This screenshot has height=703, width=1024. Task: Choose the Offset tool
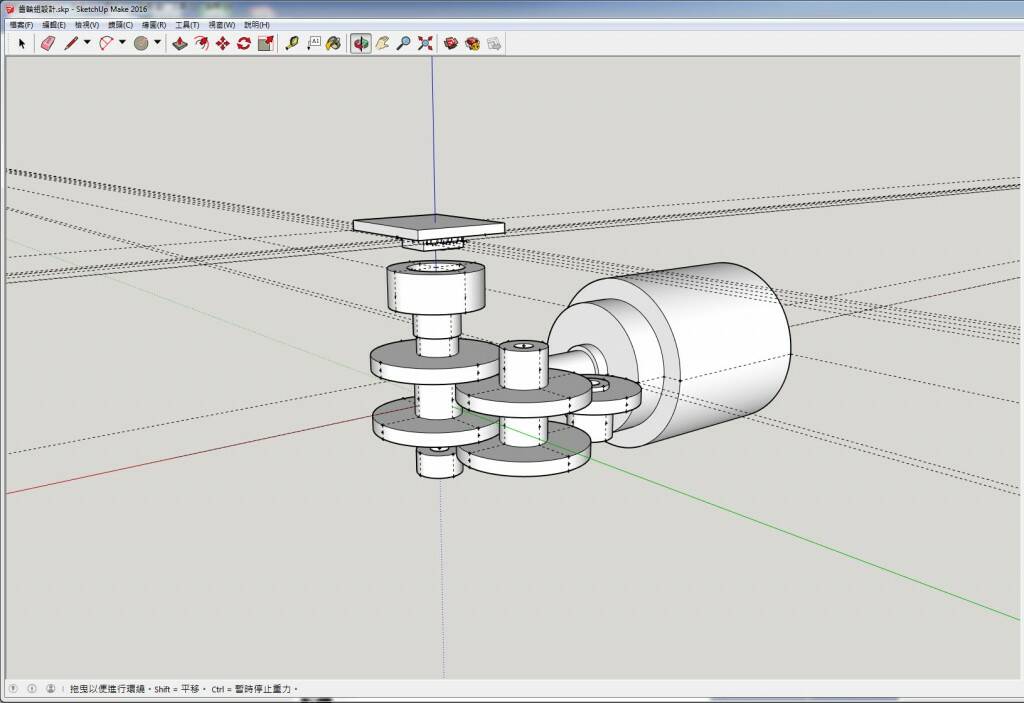tap(202, 44)
